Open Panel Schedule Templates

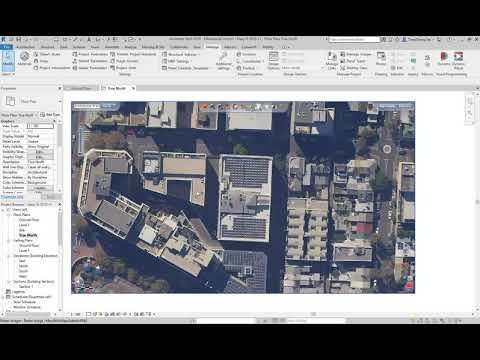point(185,68)
